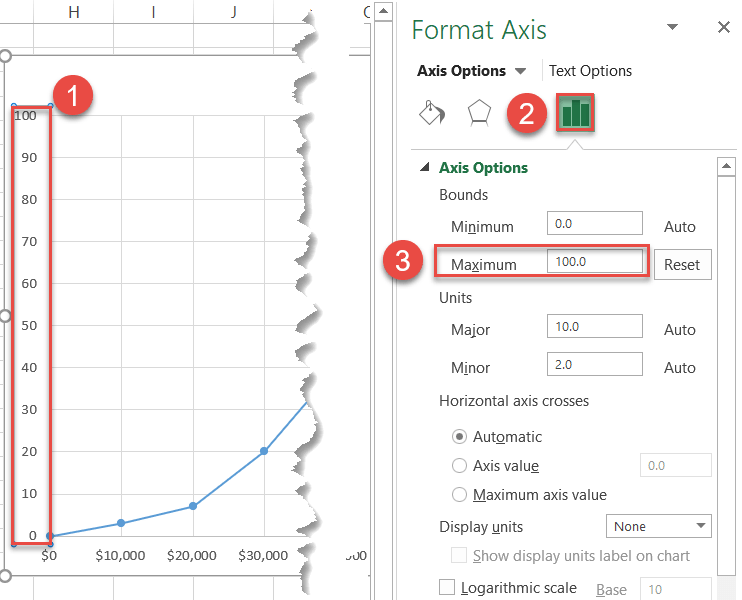This screenshot has height=600, width=742.
Task: Click the horizontal axis label $20,000
Action: [x=192, y=556]
